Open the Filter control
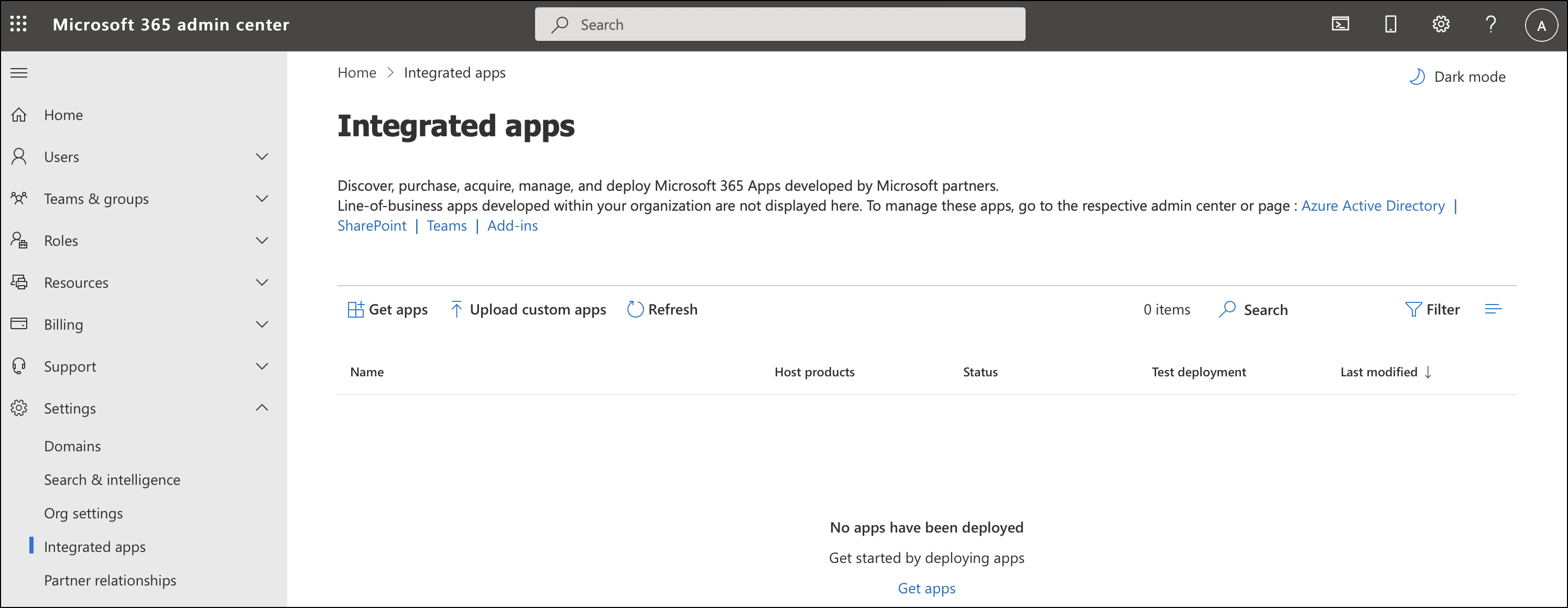Screen dimensions: 1568x608 1433,309
